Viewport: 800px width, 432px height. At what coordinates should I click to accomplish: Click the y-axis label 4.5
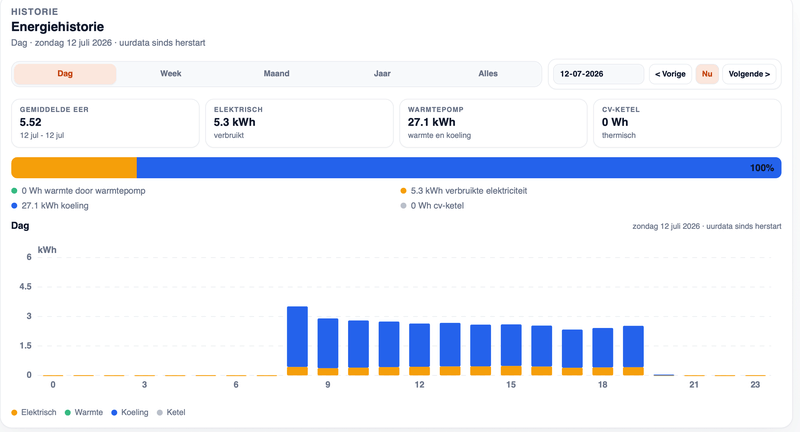point(25,287)
